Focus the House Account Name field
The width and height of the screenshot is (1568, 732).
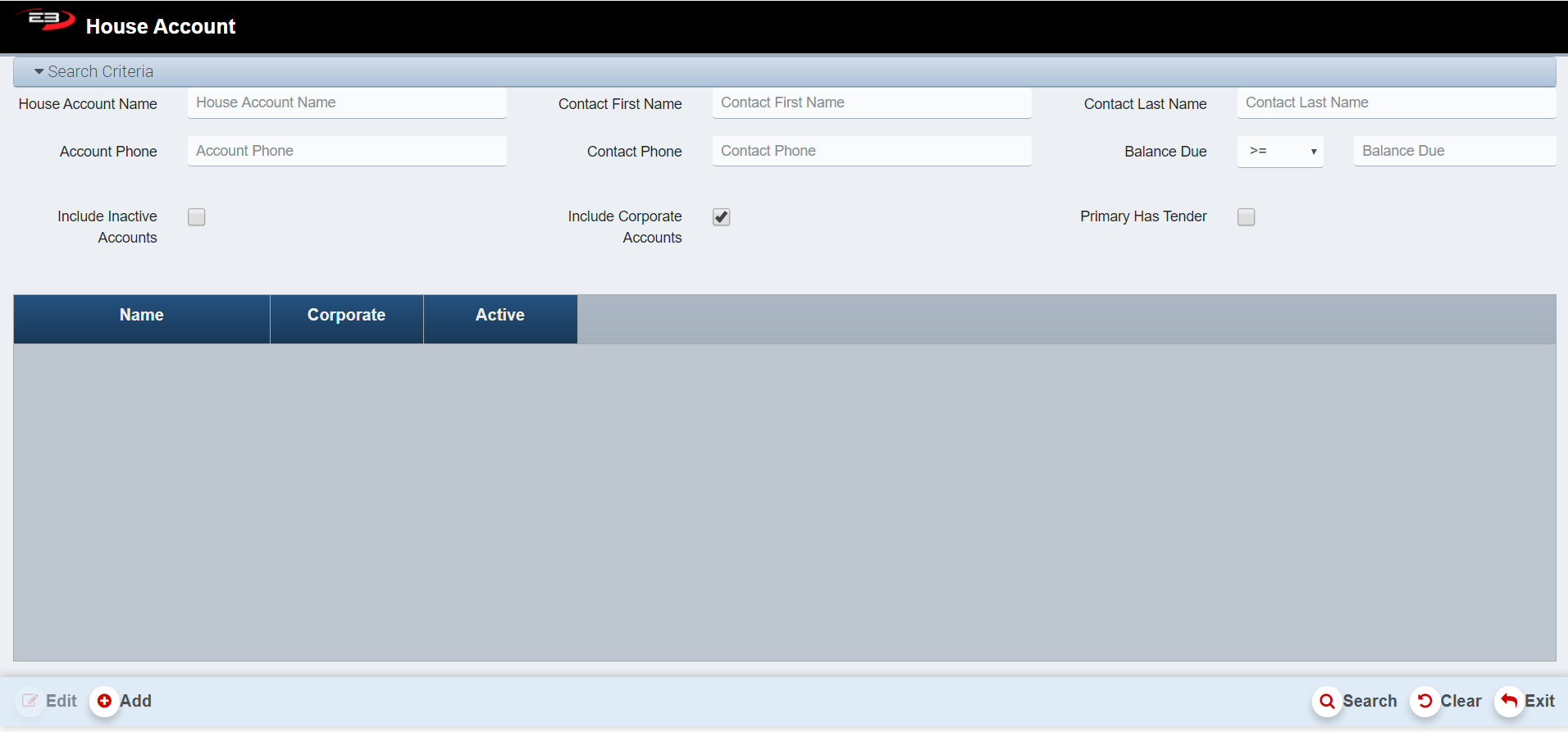click(346, 103)
